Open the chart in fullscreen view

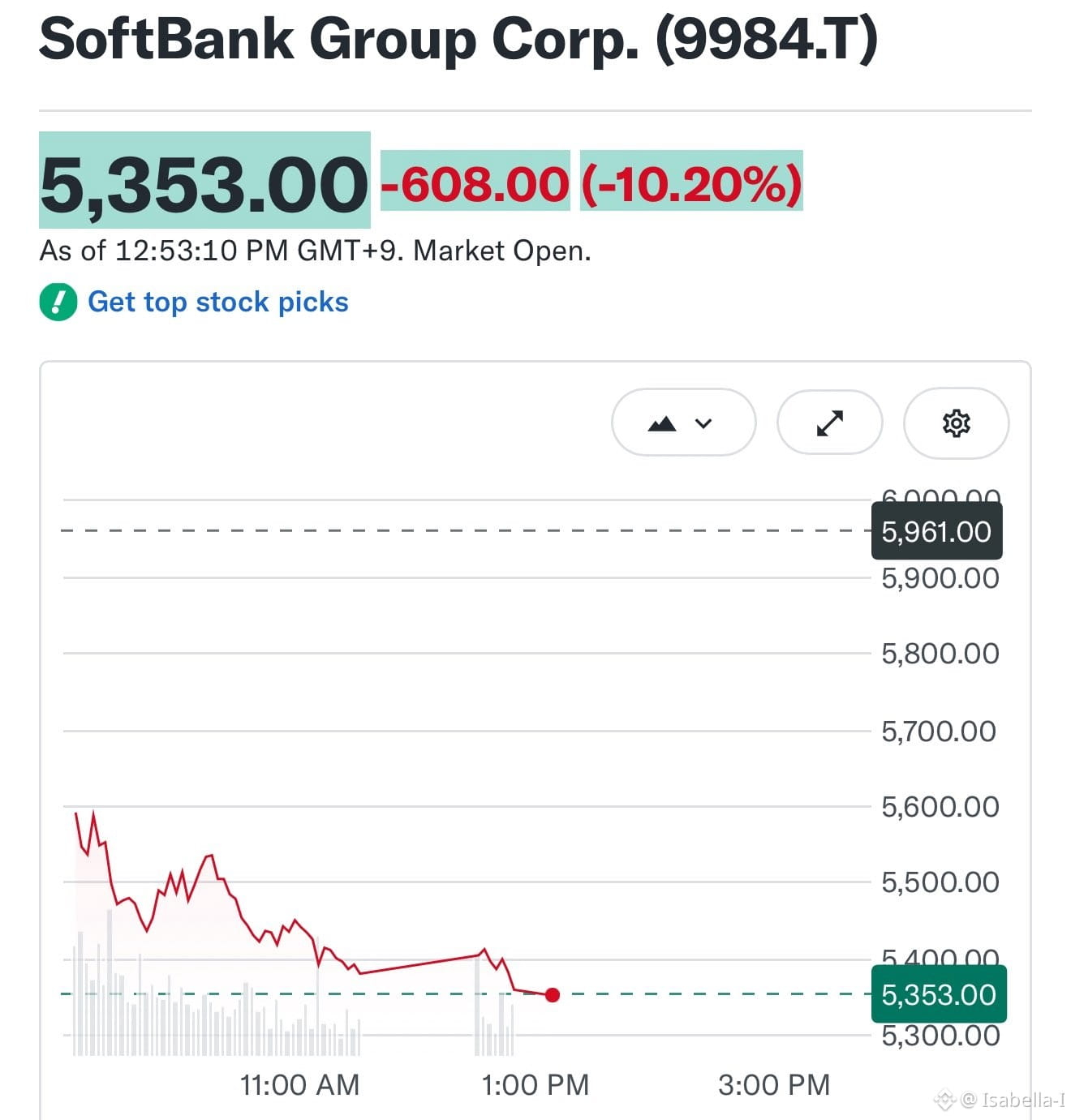[x=829, y=423]
